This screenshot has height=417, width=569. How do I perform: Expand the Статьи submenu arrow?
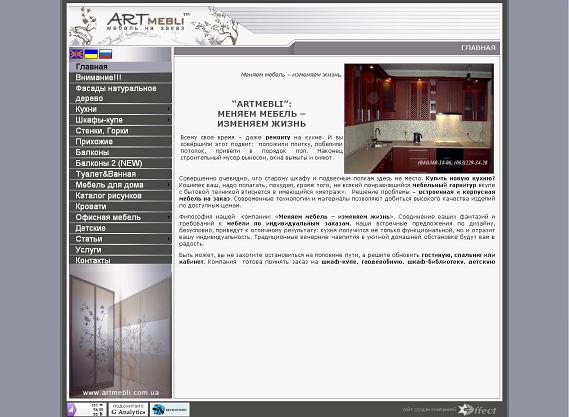(x=169, y=239)
